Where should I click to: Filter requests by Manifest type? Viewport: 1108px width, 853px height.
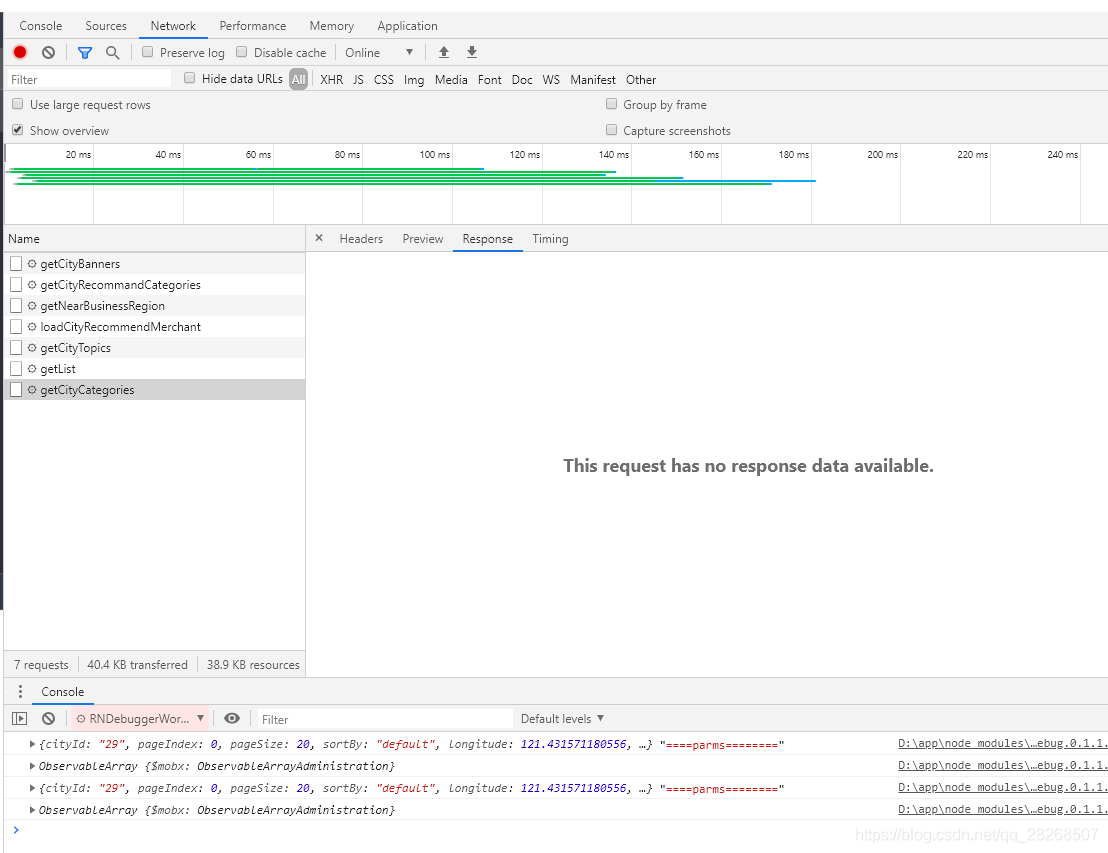593,79
